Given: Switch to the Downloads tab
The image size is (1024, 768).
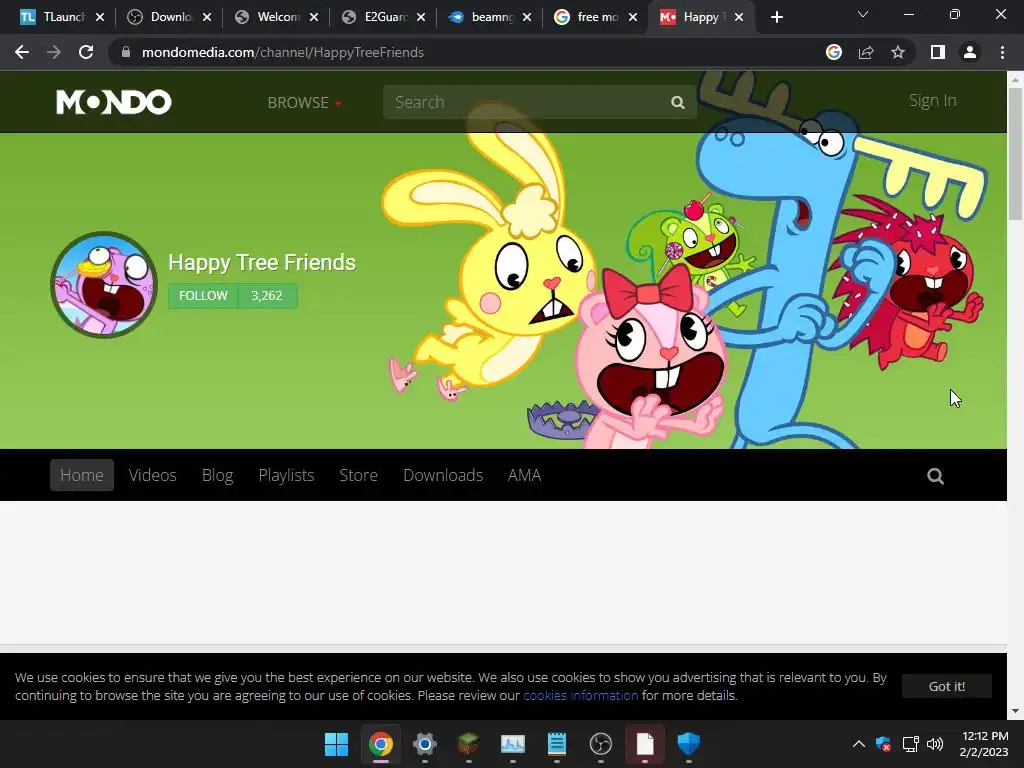Looking at the screenshot, I should [443, 475].
